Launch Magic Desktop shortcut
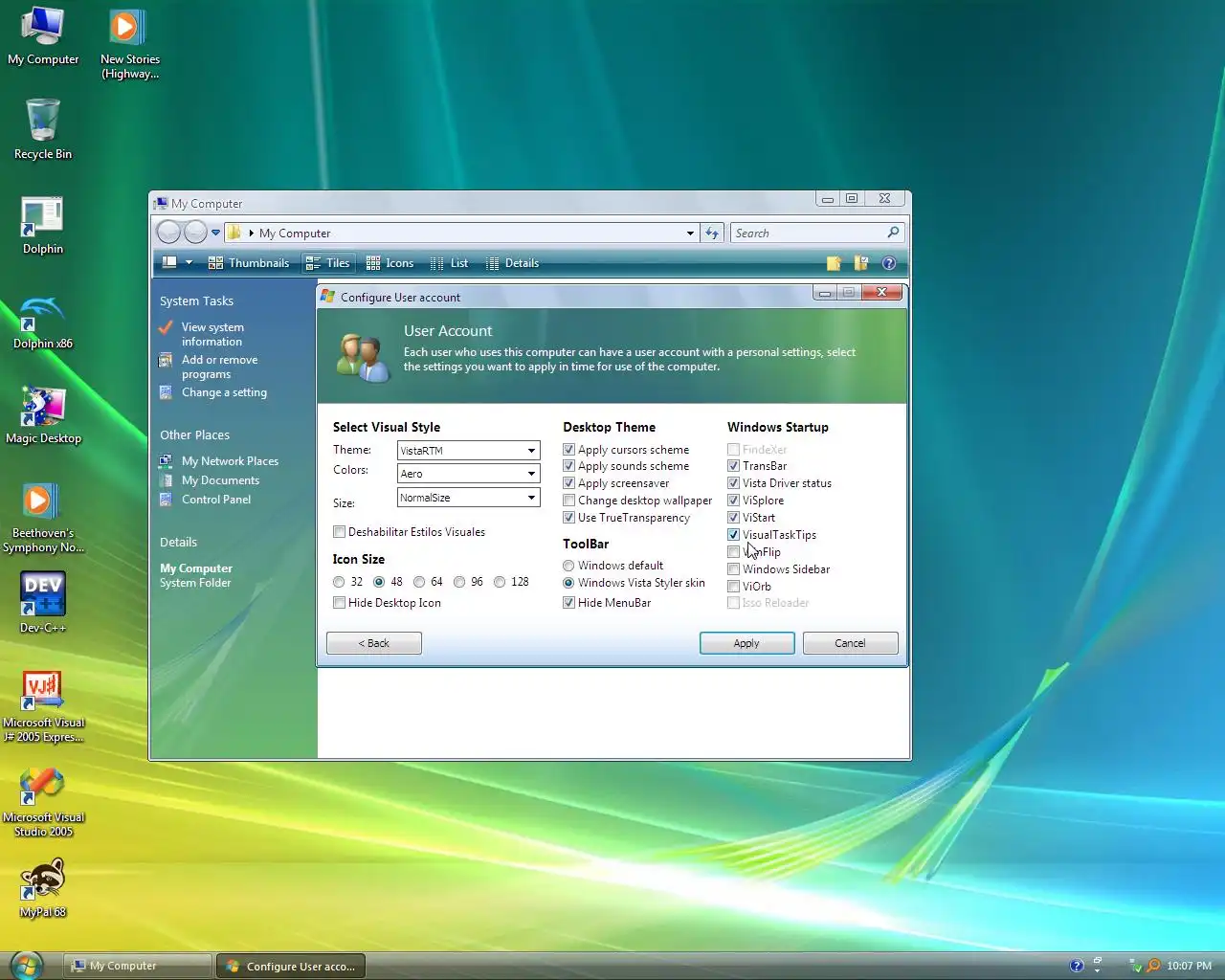Screen dimensions: 1225x980 43,415
